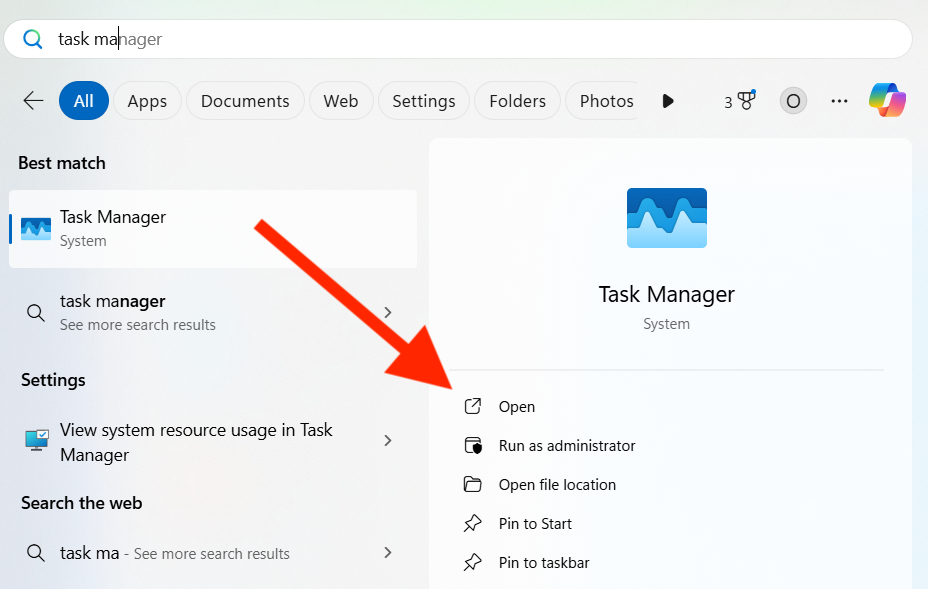Go back using the left arrow
This screenshot has height=589, width=928.
pos(33,101)
